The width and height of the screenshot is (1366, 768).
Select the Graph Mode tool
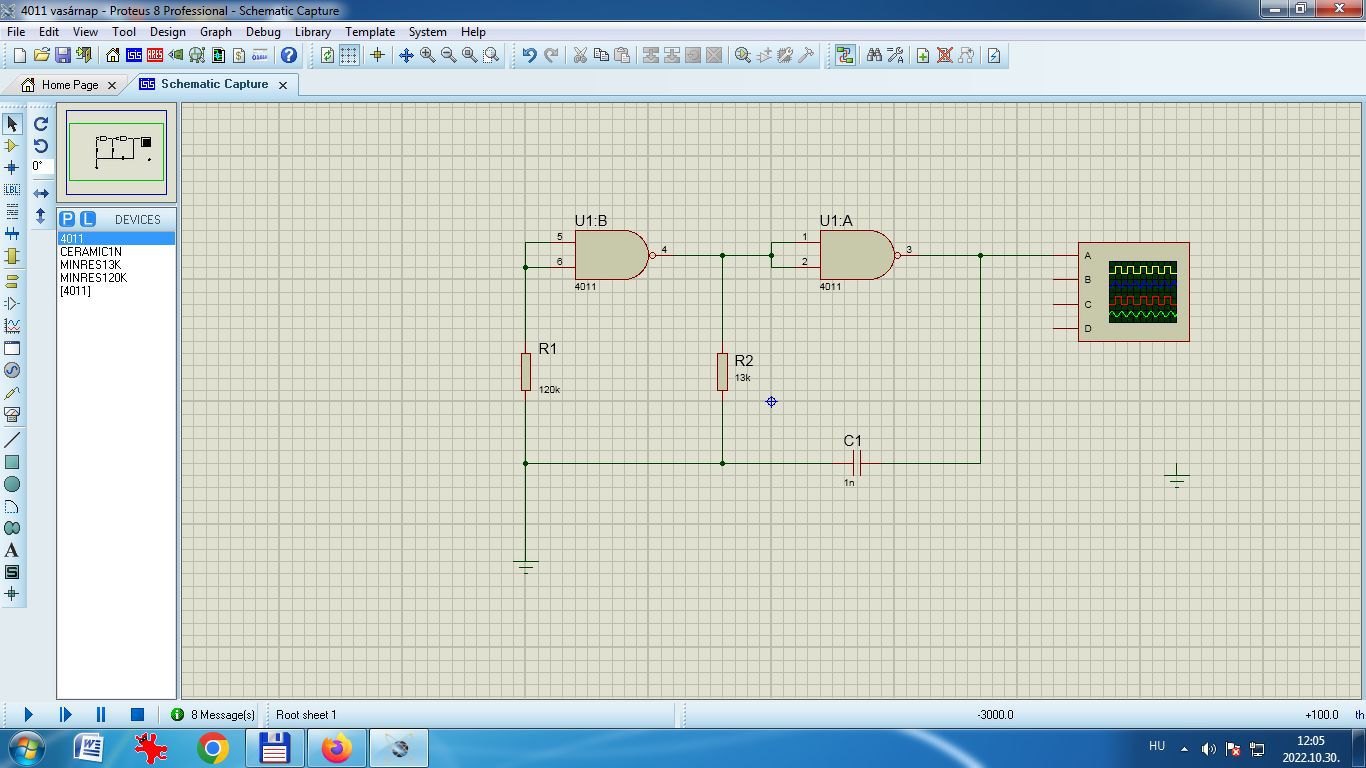click(x=12, y=326)
